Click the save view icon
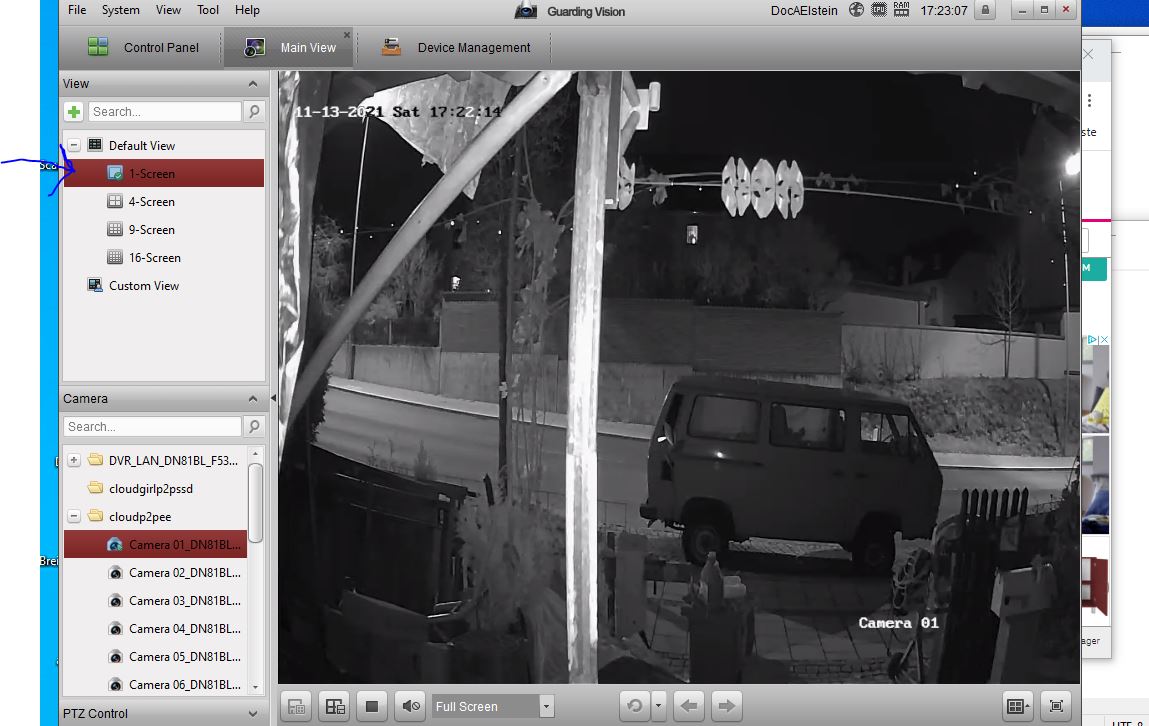Image resolution: width=1149 pixels, height=726 pixels. (x=296, y=706)
